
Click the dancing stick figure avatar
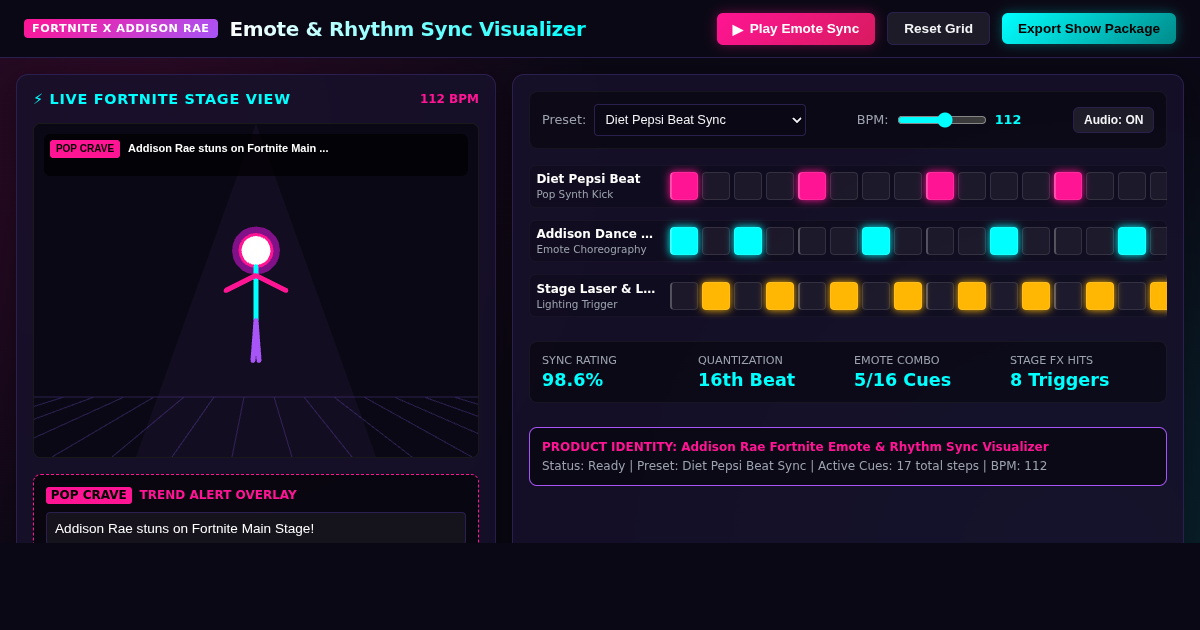tap(256, 294)
